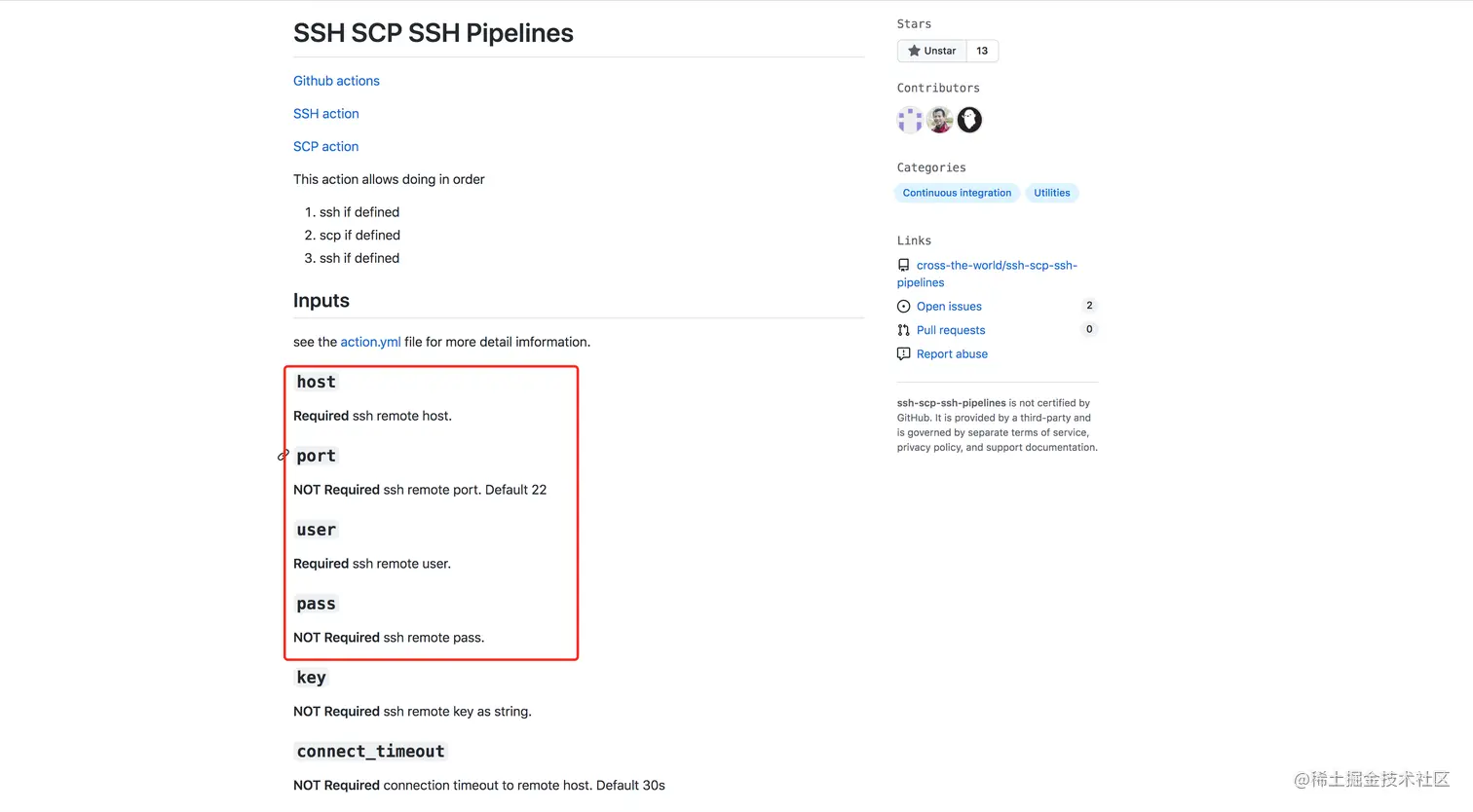
Task: Open the second contributor's photo avatar
Action: point(940,120)
